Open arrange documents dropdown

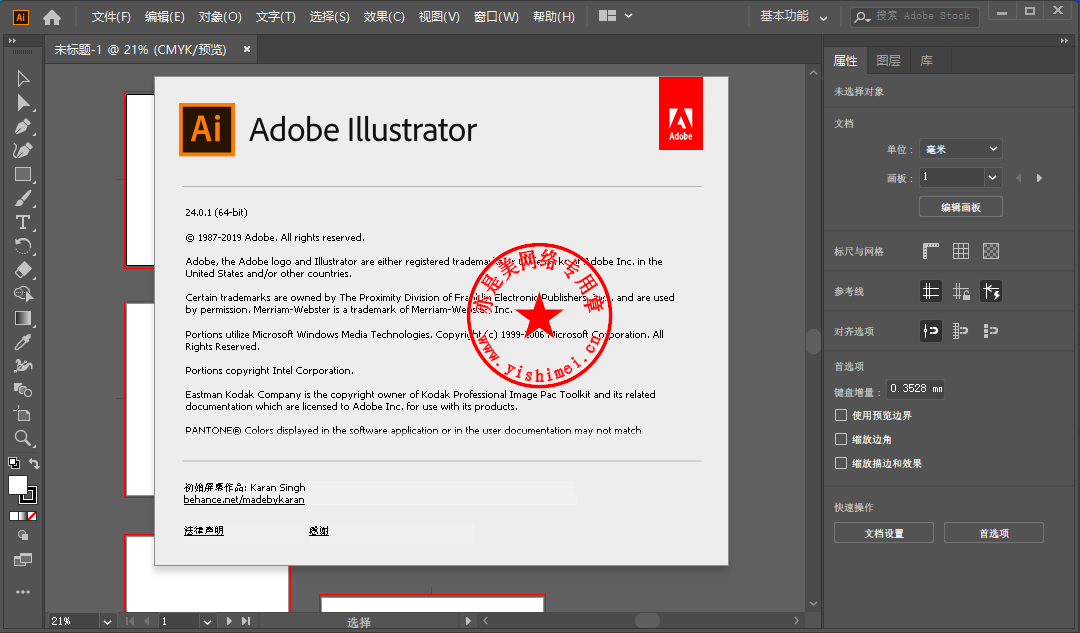pos(616,16)
